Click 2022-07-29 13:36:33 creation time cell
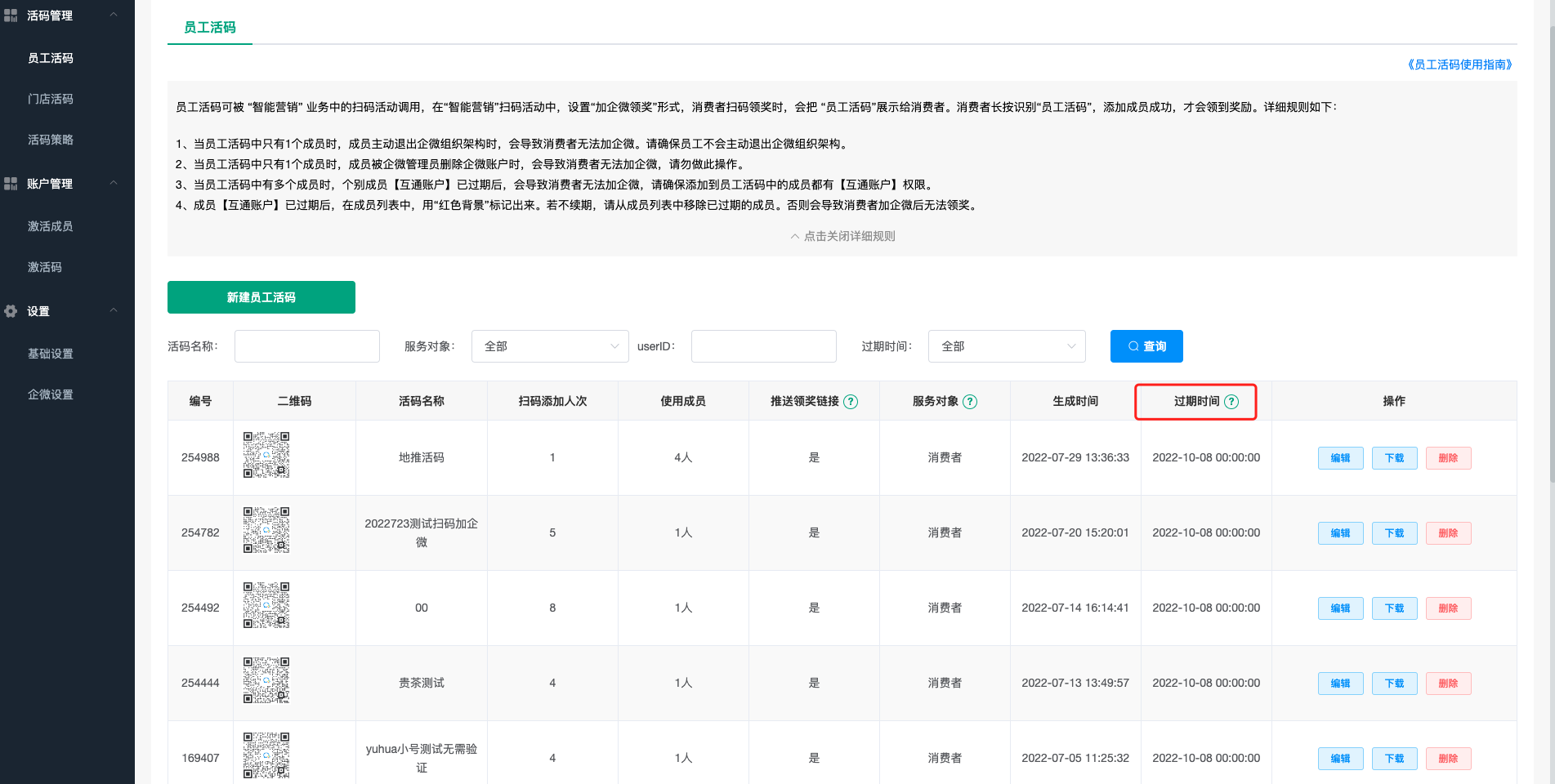The image size is (1555, 784). [x=1075, y=458]
